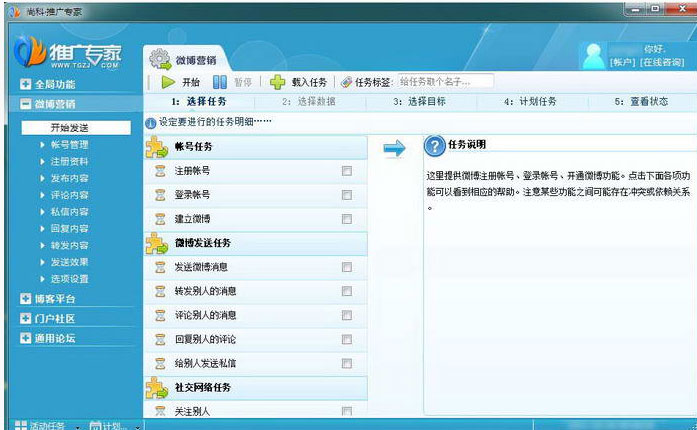This screenshot has height=430, width=697.
Task: Click the task tag (任务标签) label icon
Action: [x=346, y=82]
